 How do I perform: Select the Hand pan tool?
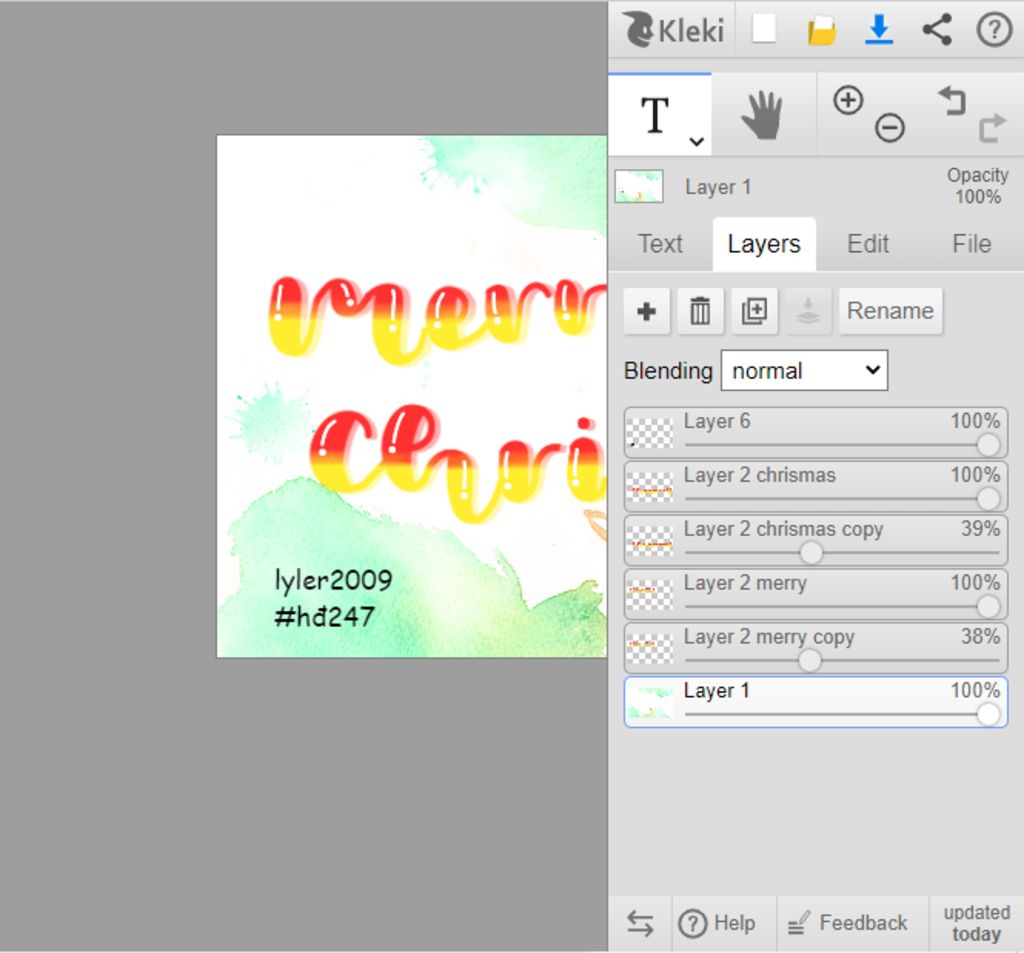763,115
